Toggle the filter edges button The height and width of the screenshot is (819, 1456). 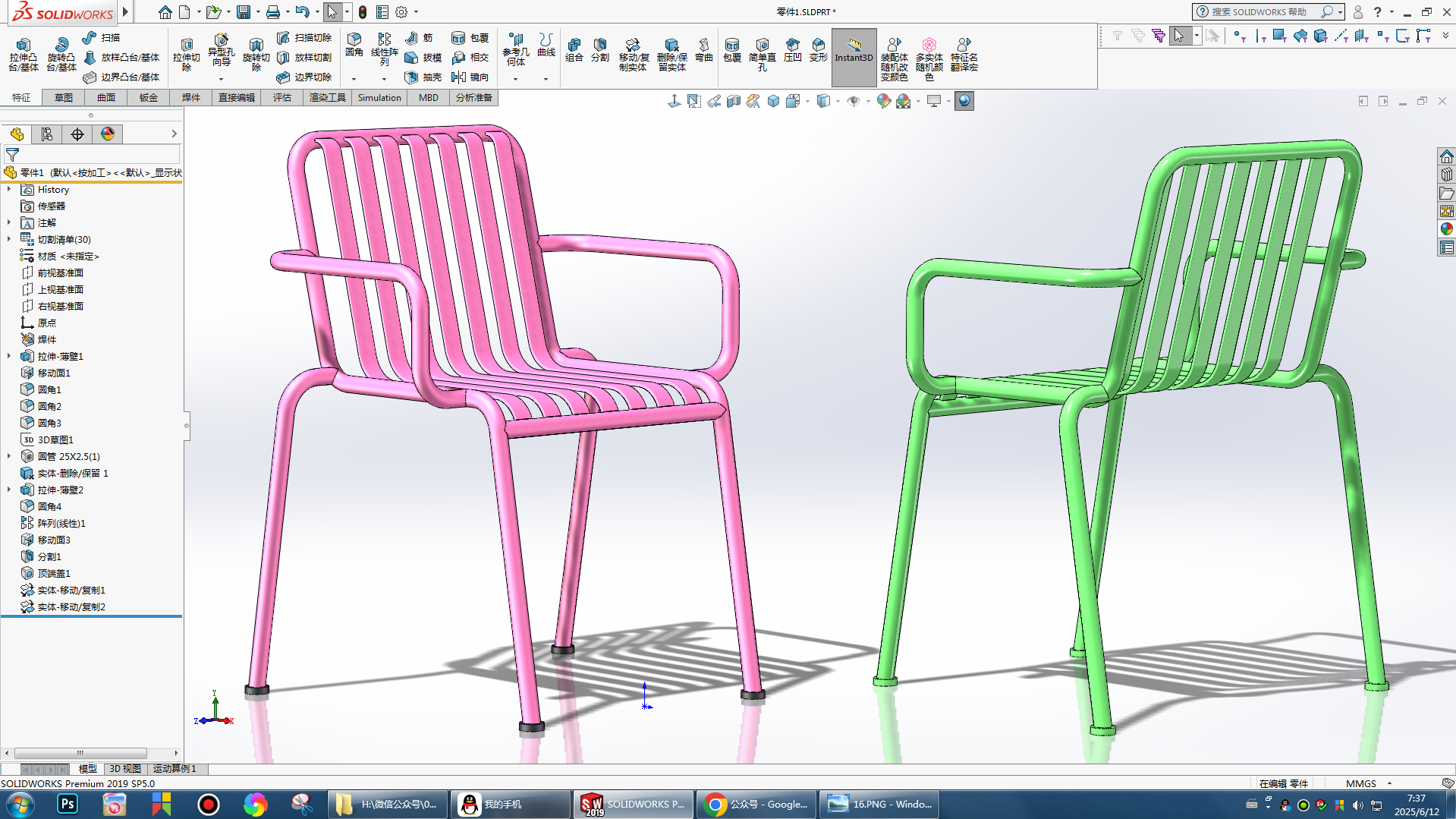(1259, 36)
